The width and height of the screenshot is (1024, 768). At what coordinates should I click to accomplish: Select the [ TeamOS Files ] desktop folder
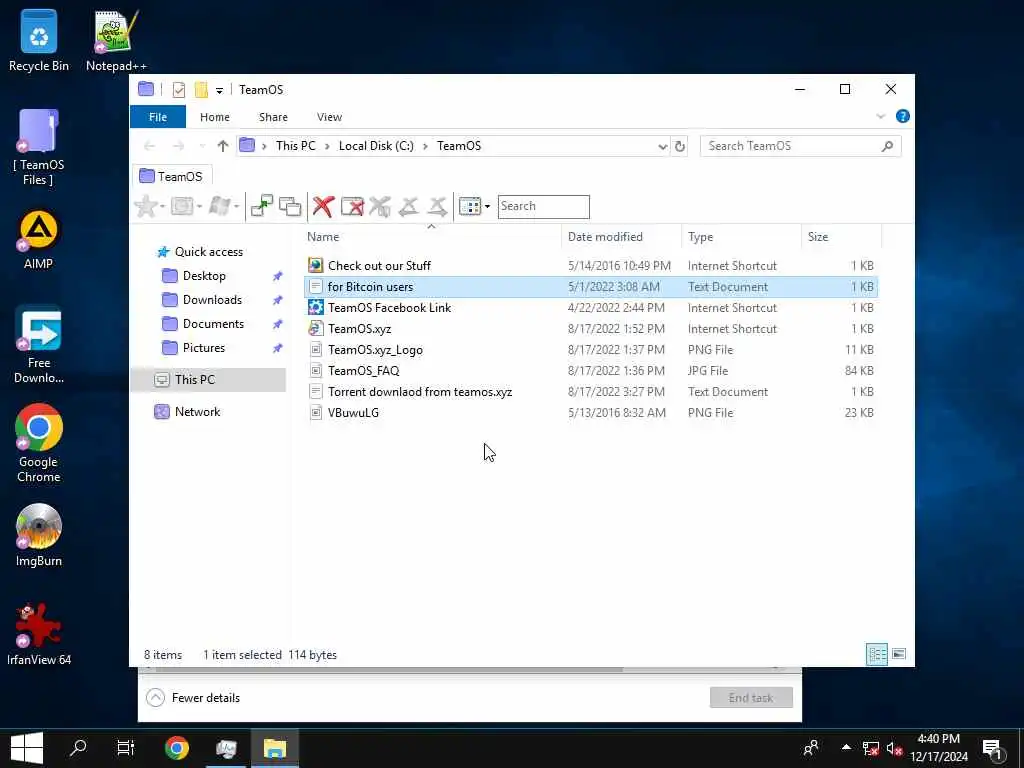tap(39, 147)
